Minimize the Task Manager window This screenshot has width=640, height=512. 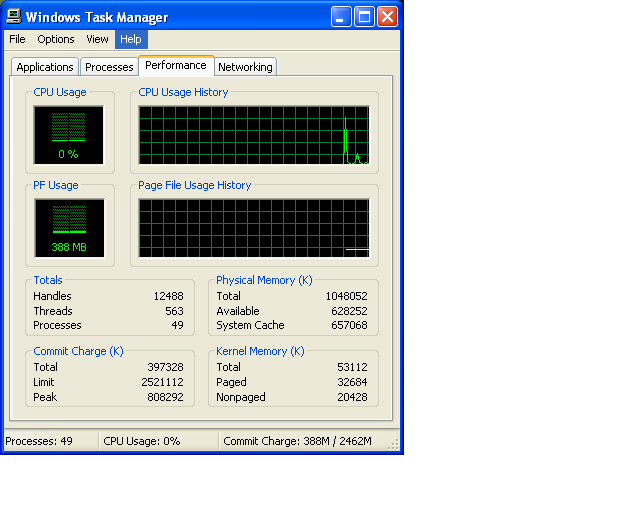click(341, 17)
